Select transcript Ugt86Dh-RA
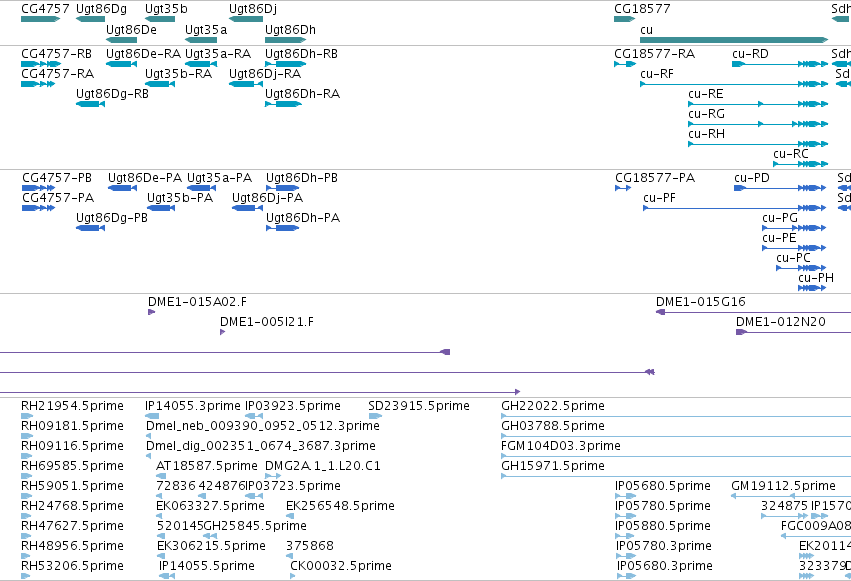This screenshot has width=851, height=581. click(x=302, y=94)
